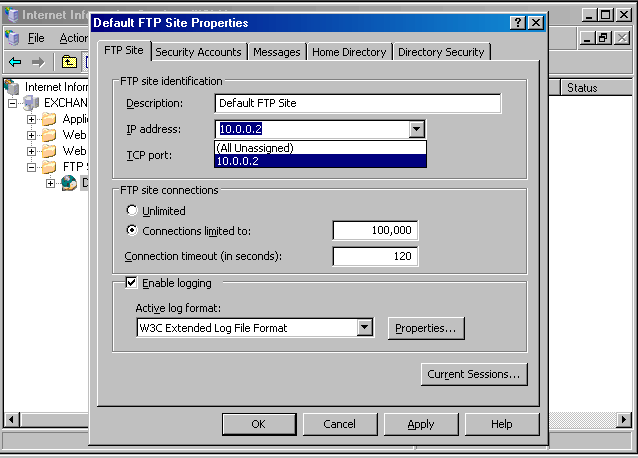Click the Up One Level folder icon
638x458 pixels.
[x=69, y=62]
